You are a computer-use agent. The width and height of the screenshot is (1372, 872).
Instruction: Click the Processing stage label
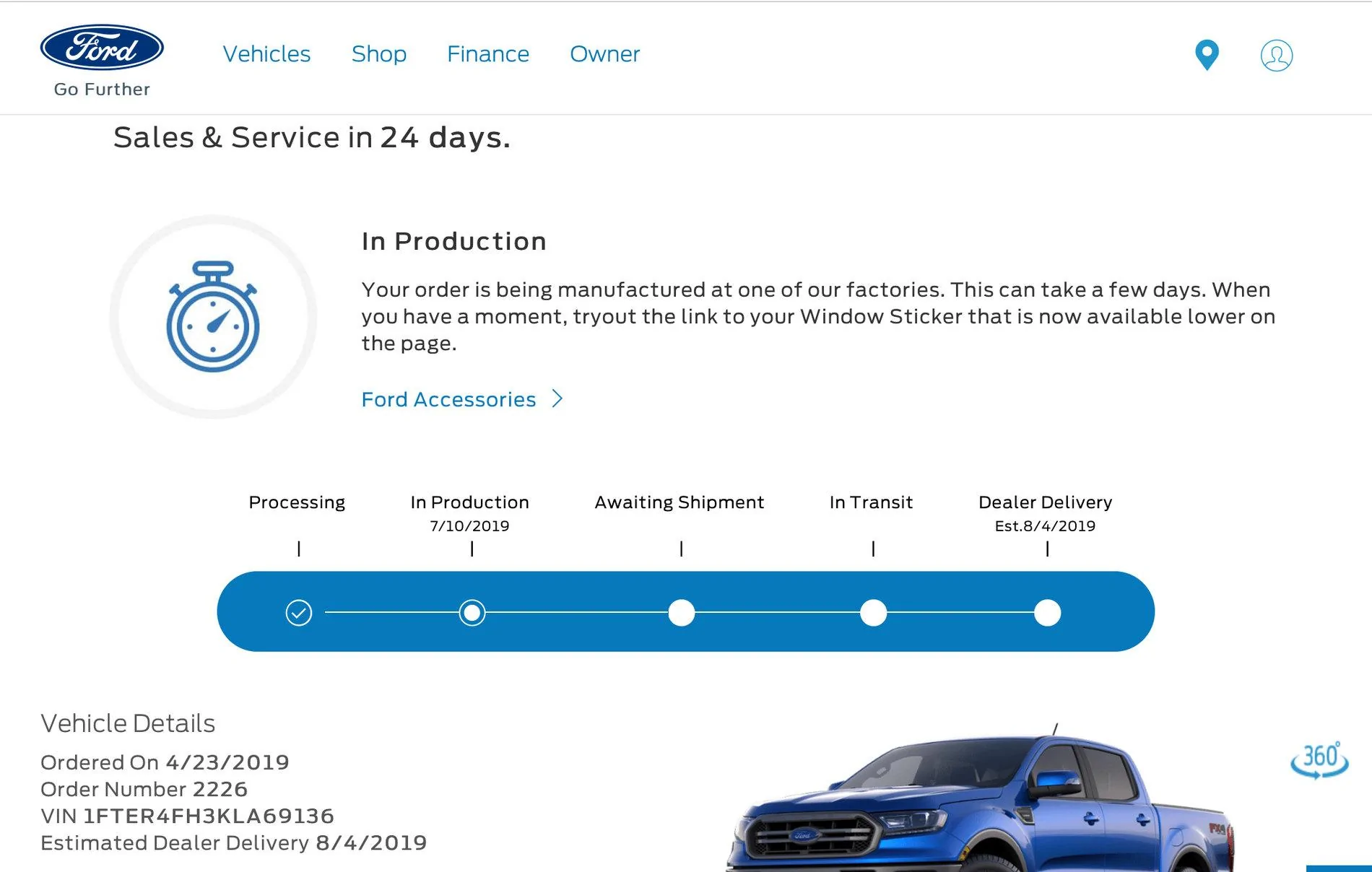[297, 502]
